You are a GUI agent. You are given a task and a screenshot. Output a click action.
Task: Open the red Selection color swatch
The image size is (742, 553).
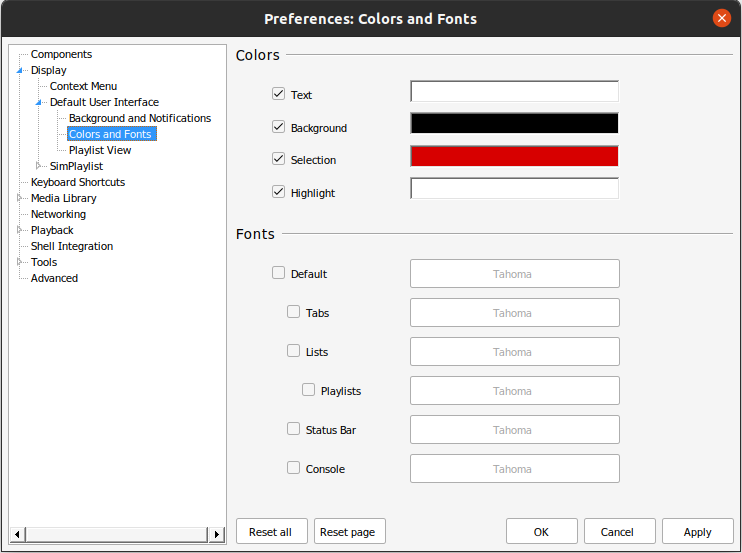pyautogui.click(x=514, y=156)
